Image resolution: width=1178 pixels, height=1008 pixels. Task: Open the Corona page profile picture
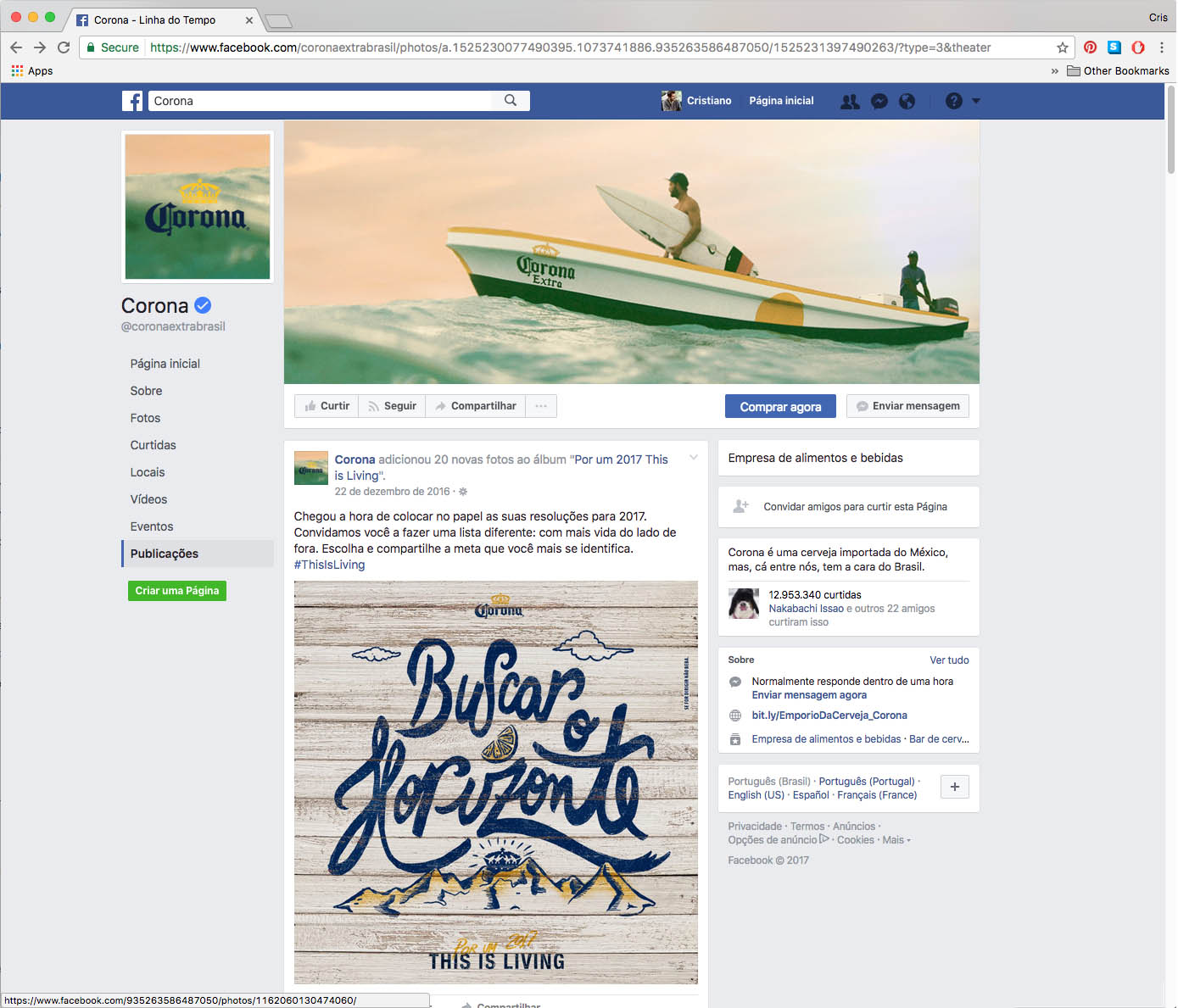(198, 207)
